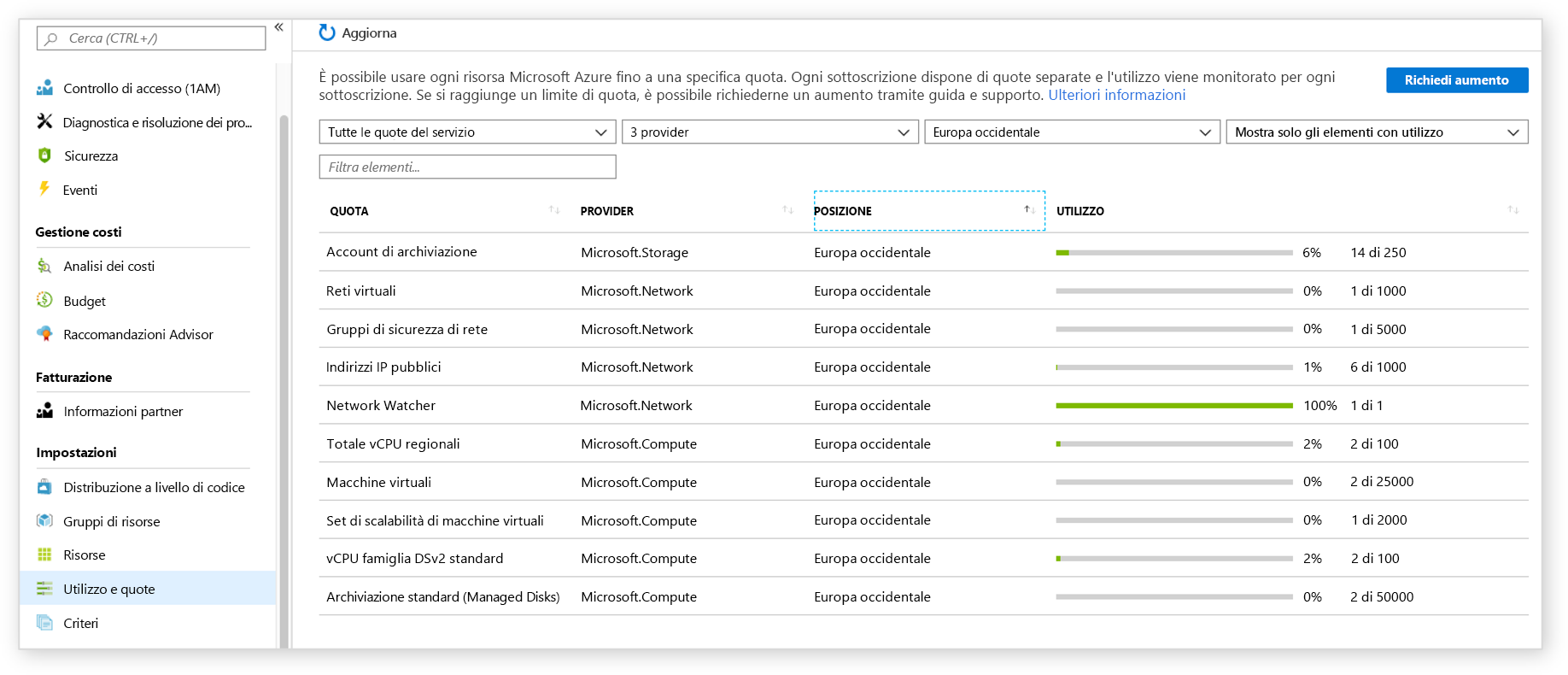Select Indirizzi IP pubblici row
This screenshot has height=675, width=1568.
923,367
